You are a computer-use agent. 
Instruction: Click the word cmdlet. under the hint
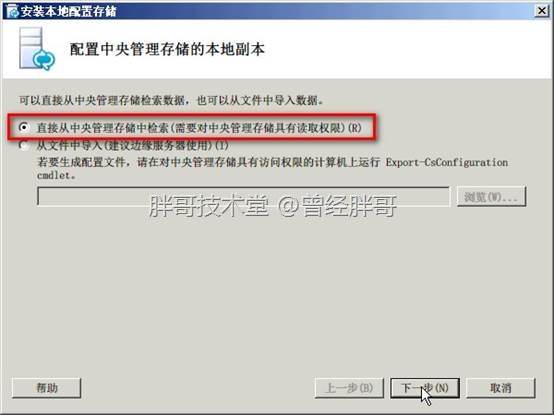56,175
